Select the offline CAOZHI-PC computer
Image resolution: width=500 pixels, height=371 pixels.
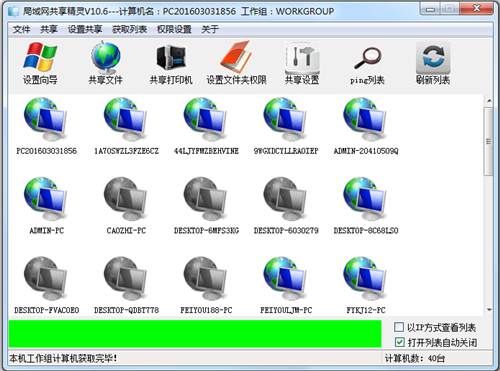(x=126, y=206)
